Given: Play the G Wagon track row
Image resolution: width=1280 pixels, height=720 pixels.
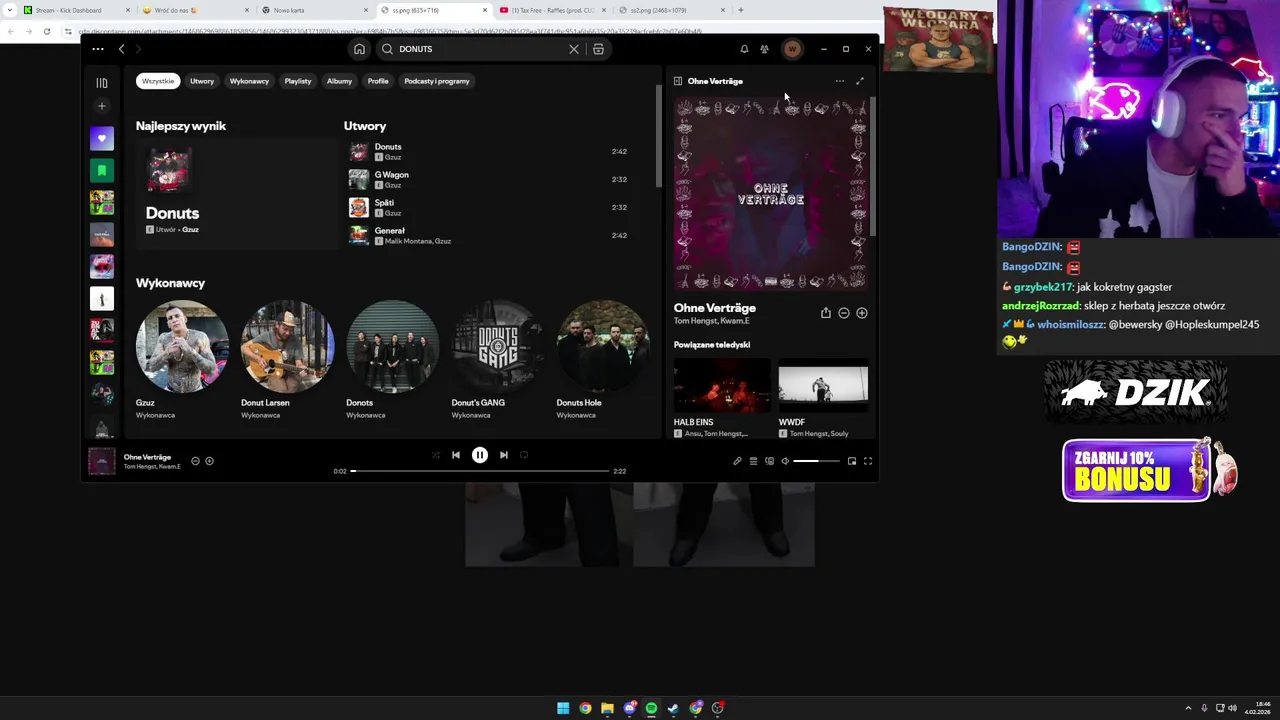Looking at the screenshot, I should [x=490, y=180].
